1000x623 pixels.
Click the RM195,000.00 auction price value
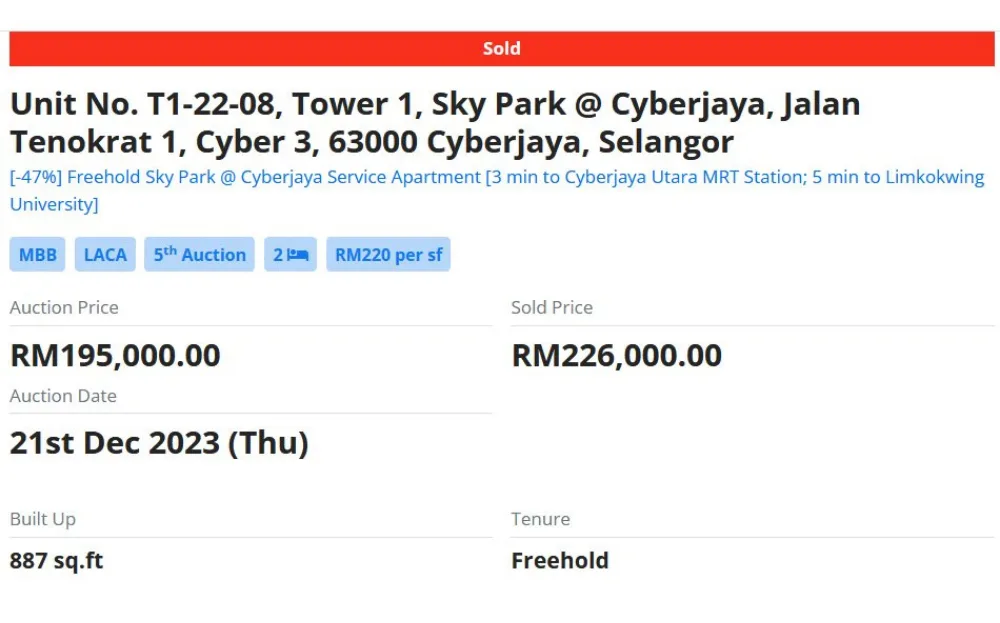click(x=115, y=356)
